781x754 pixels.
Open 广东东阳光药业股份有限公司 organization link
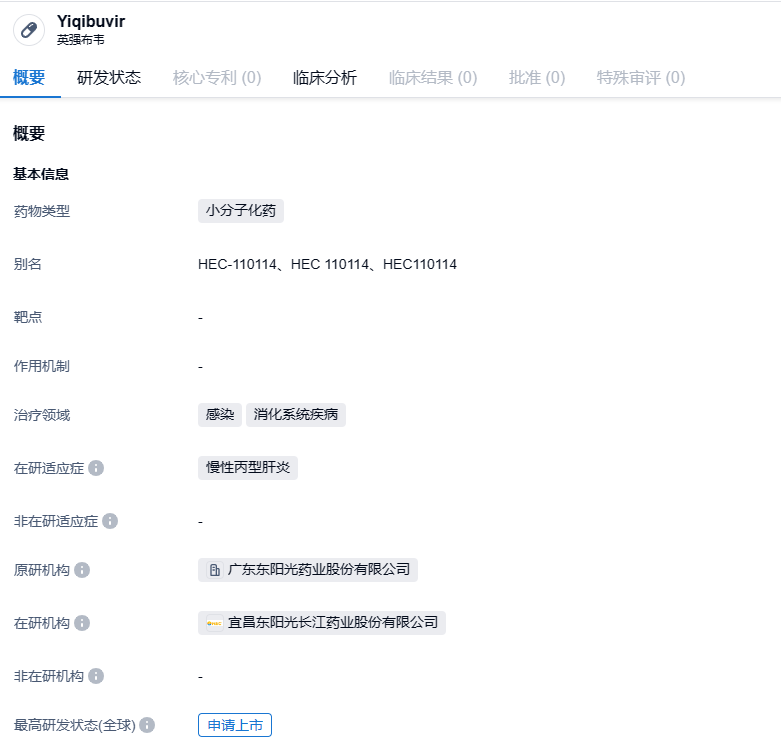coord(318,570)
